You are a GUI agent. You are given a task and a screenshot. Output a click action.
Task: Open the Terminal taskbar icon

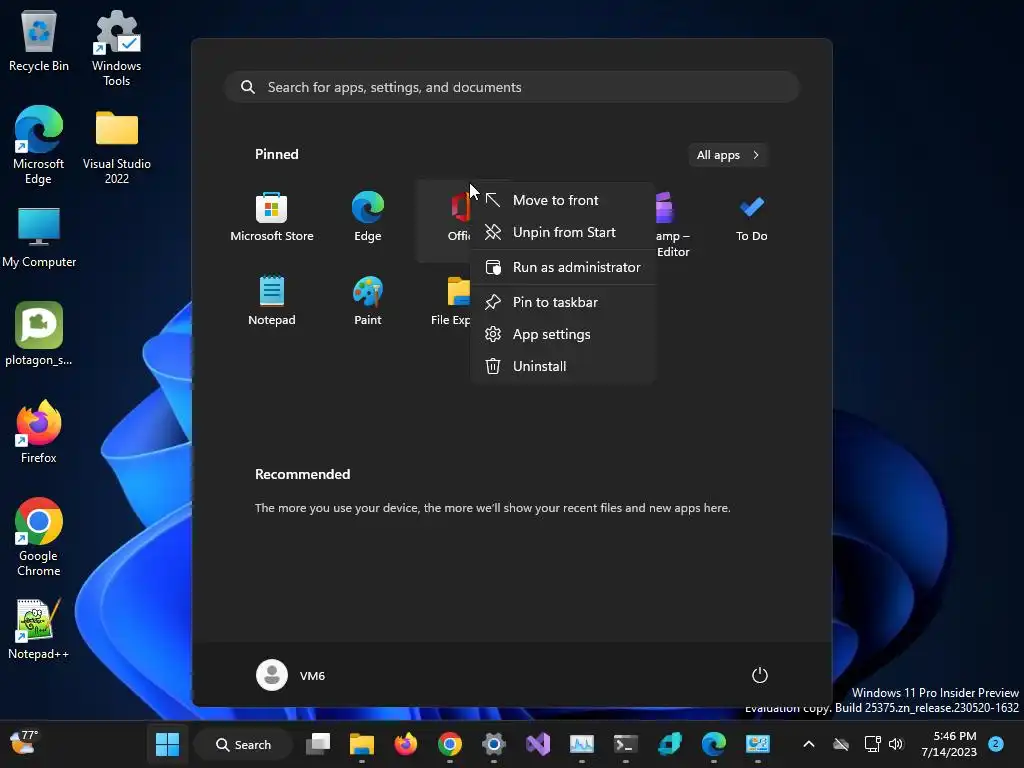[x=626, y=744]
